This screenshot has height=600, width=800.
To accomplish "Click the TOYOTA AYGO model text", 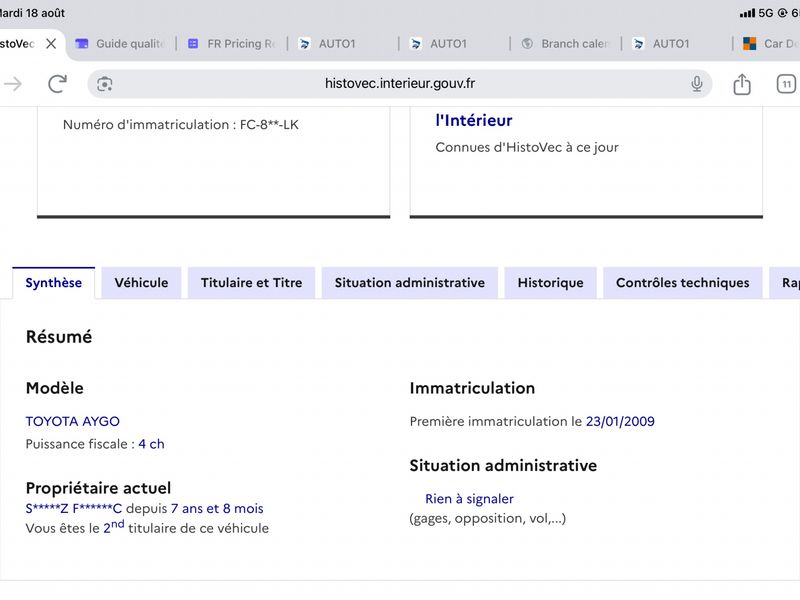I will pyautogui.click(x=72, y=421).
